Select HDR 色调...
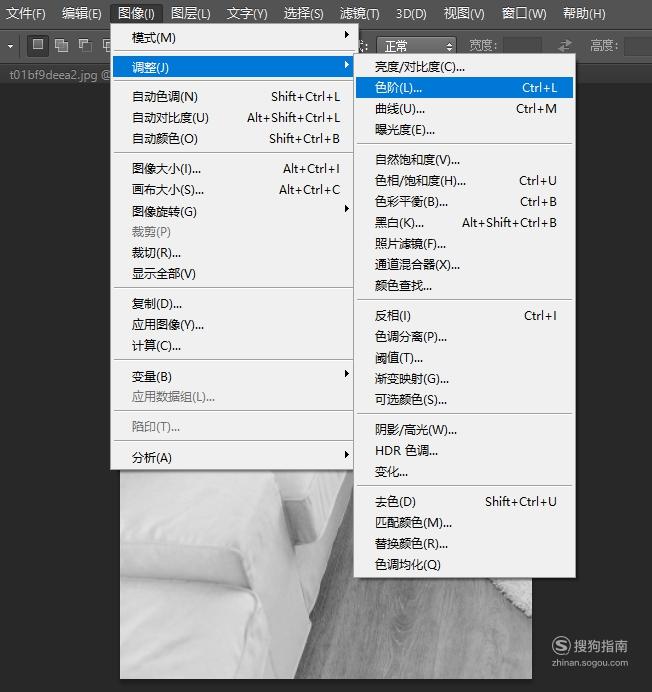The image size is (652, 692). click(x=464, y=451)
